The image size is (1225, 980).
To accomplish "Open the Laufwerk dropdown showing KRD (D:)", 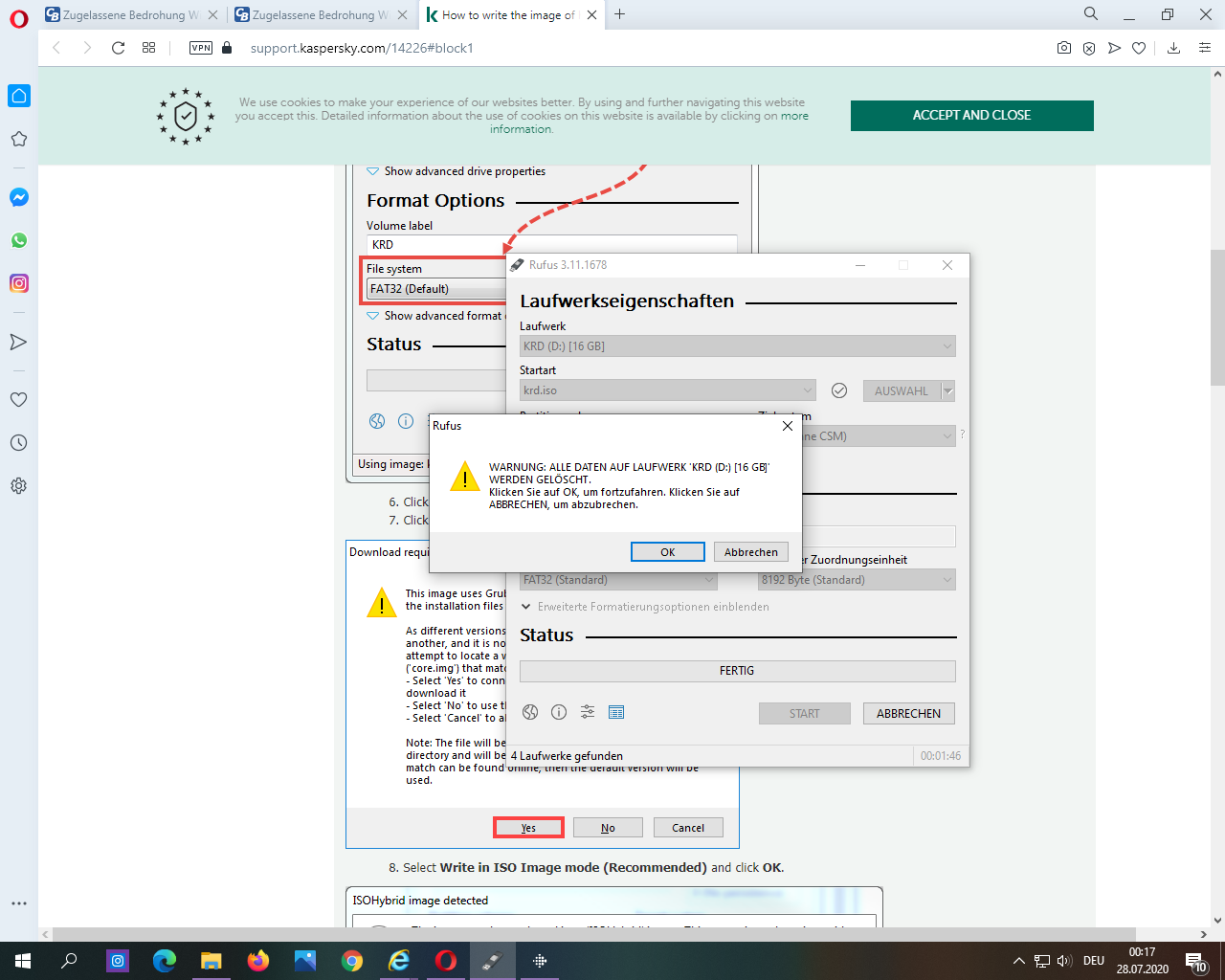I will point(738,346).
